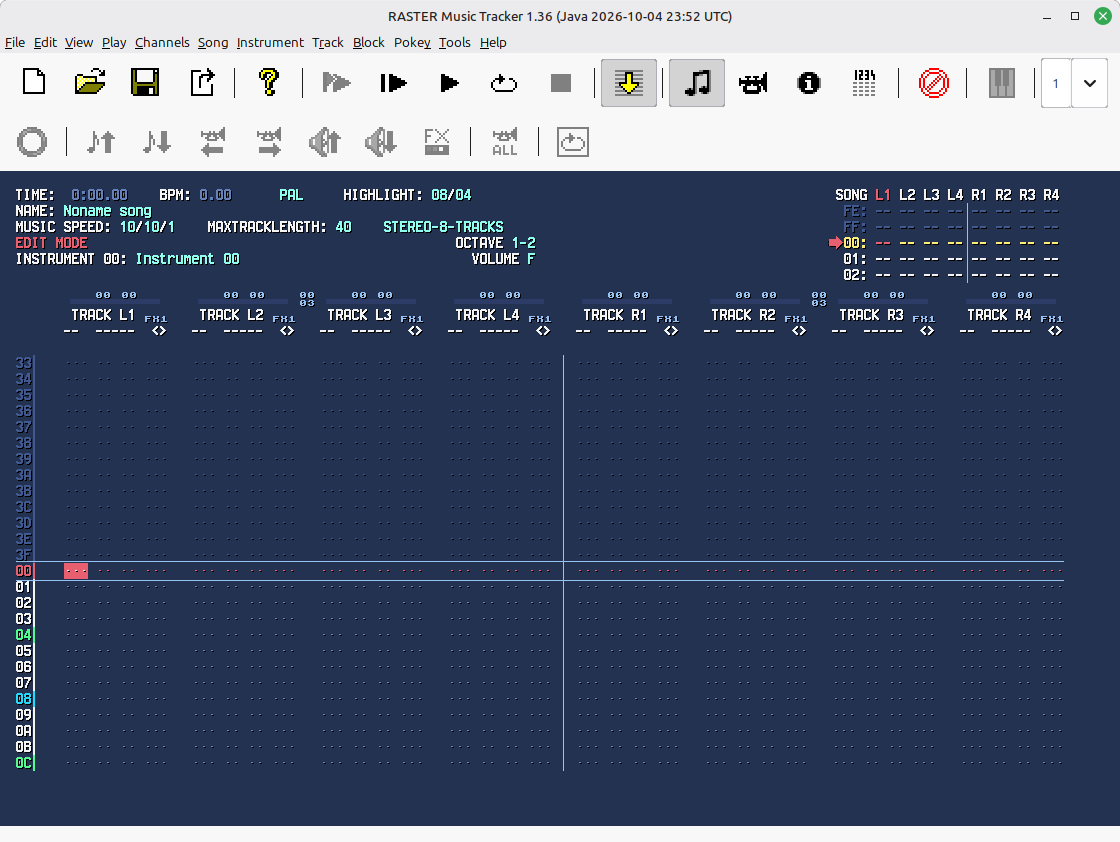Viewport: 1120px width, 842px height.
Task: Open the Edit menu
Action: [x=45, y=42]
